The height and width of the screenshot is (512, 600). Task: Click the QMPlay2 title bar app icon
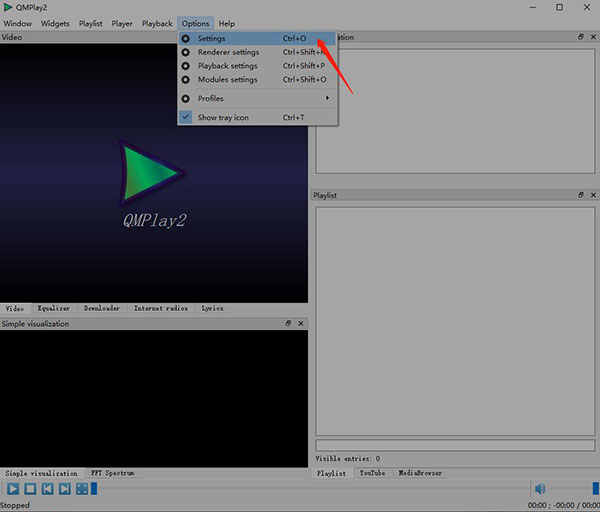click(x=8, y=7)
